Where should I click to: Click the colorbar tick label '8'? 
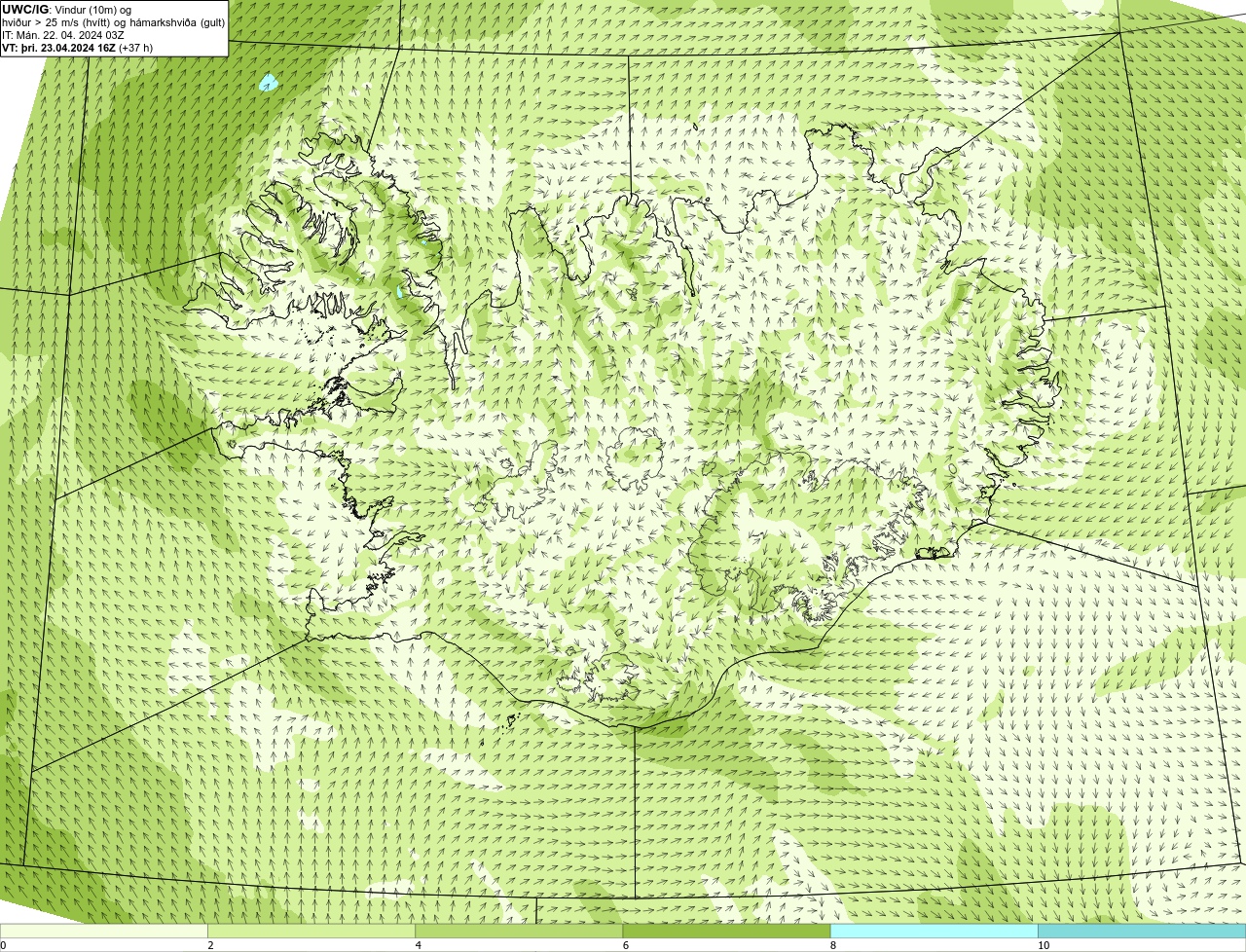pyautogui.click(x=832, y=945)
